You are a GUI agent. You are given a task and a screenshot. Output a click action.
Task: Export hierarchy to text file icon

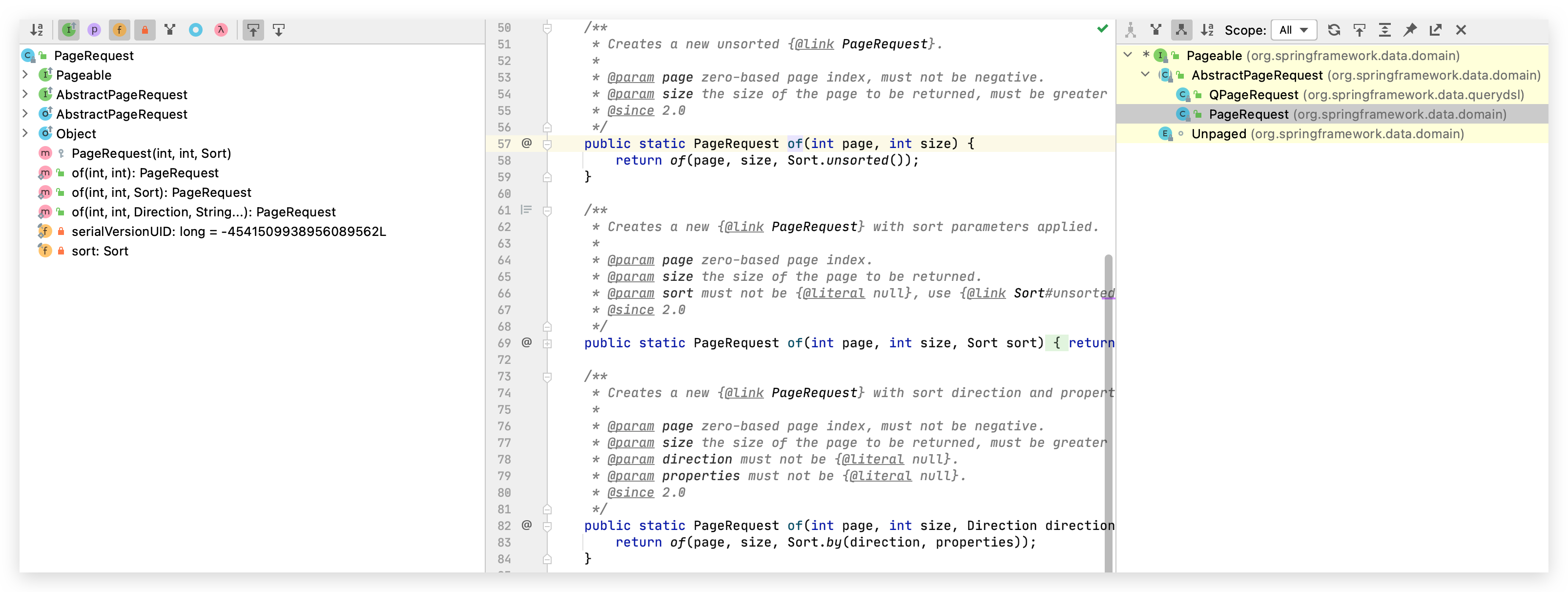(x=1435, y=30)
